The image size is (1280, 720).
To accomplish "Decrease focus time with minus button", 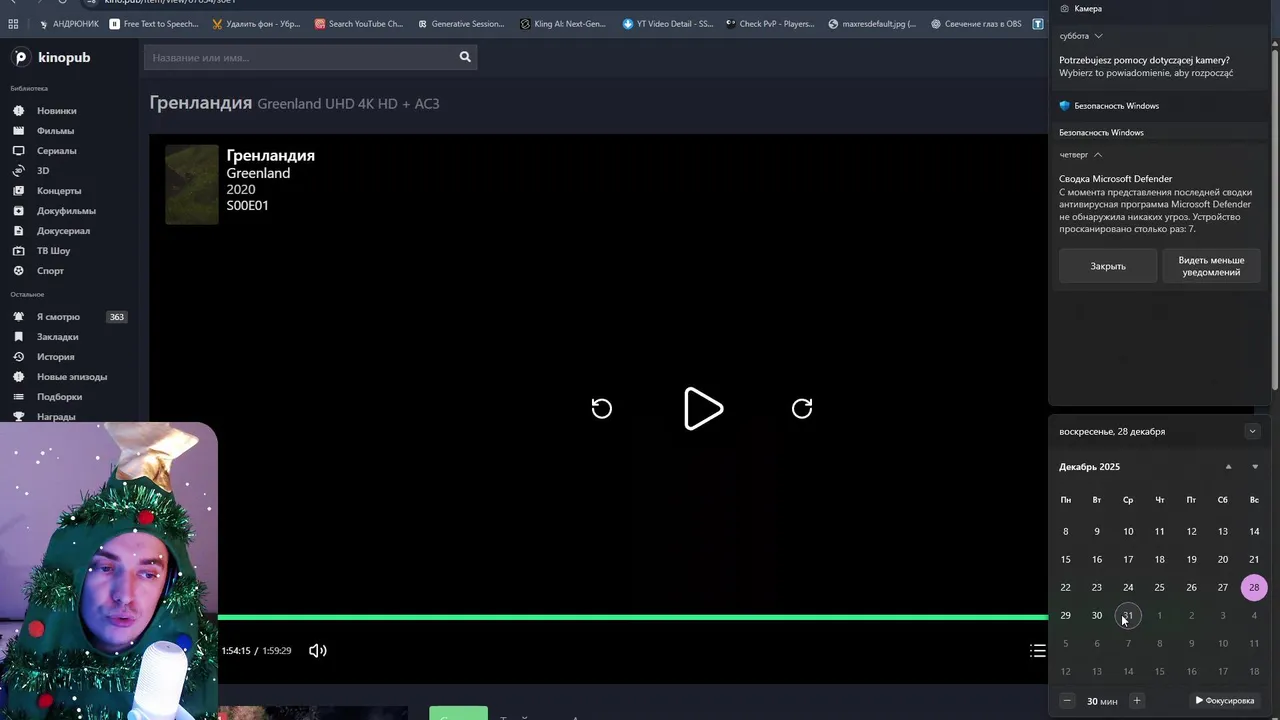I will tap(1067, 701).
